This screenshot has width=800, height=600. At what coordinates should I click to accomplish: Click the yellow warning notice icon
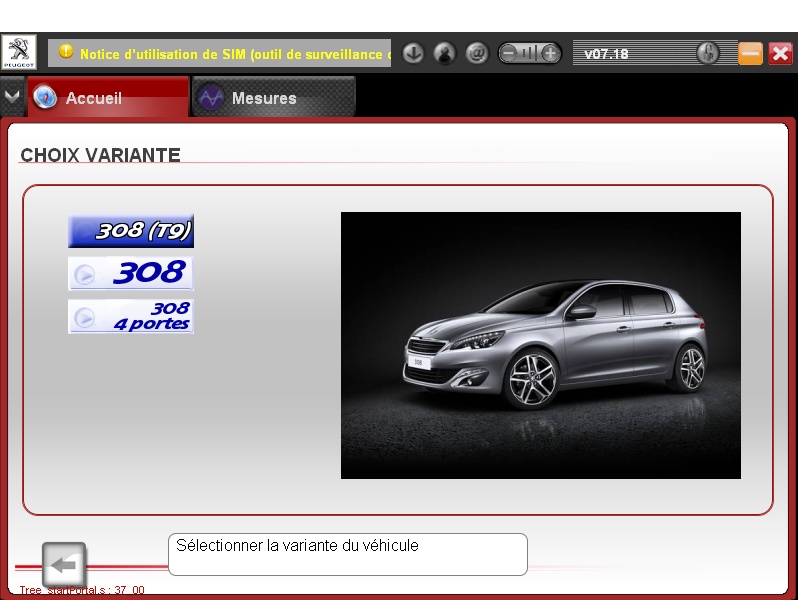(x=66, y=51)
